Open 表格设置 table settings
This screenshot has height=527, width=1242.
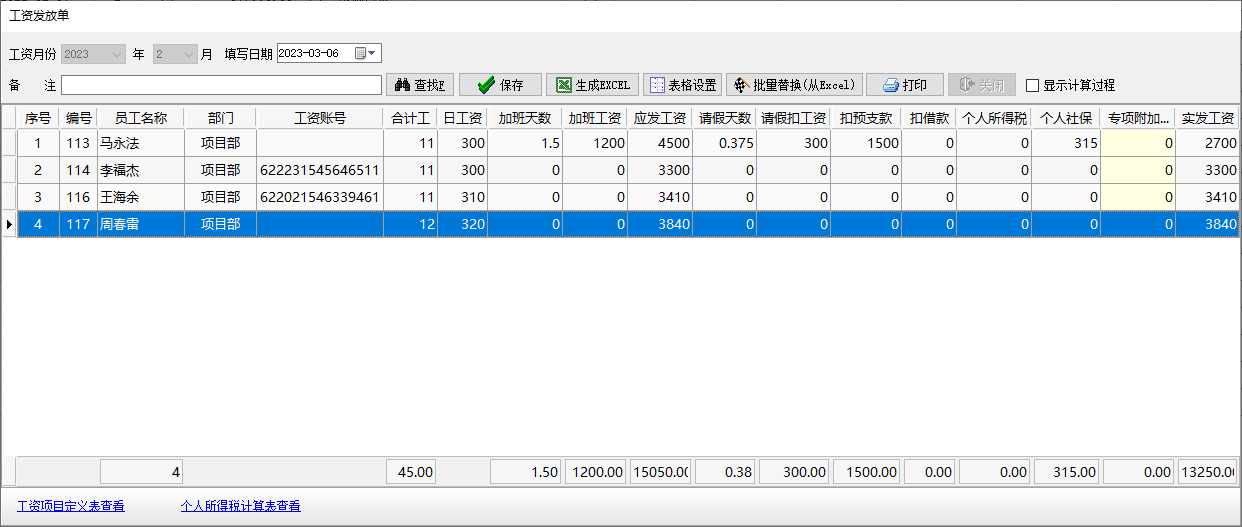coord(682,85)
